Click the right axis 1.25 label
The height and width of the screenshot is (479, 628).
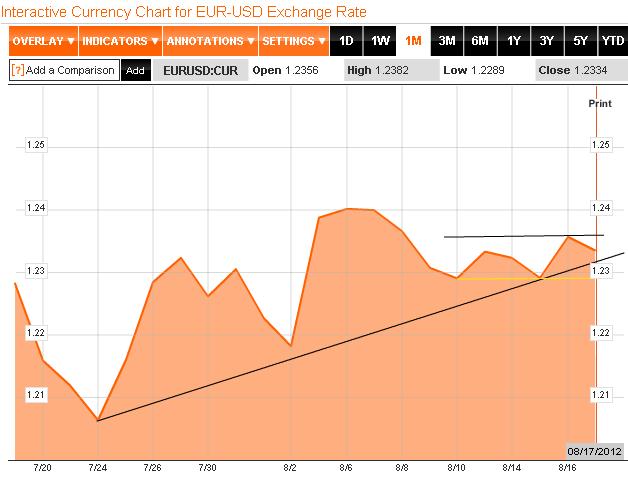point(601,145)
